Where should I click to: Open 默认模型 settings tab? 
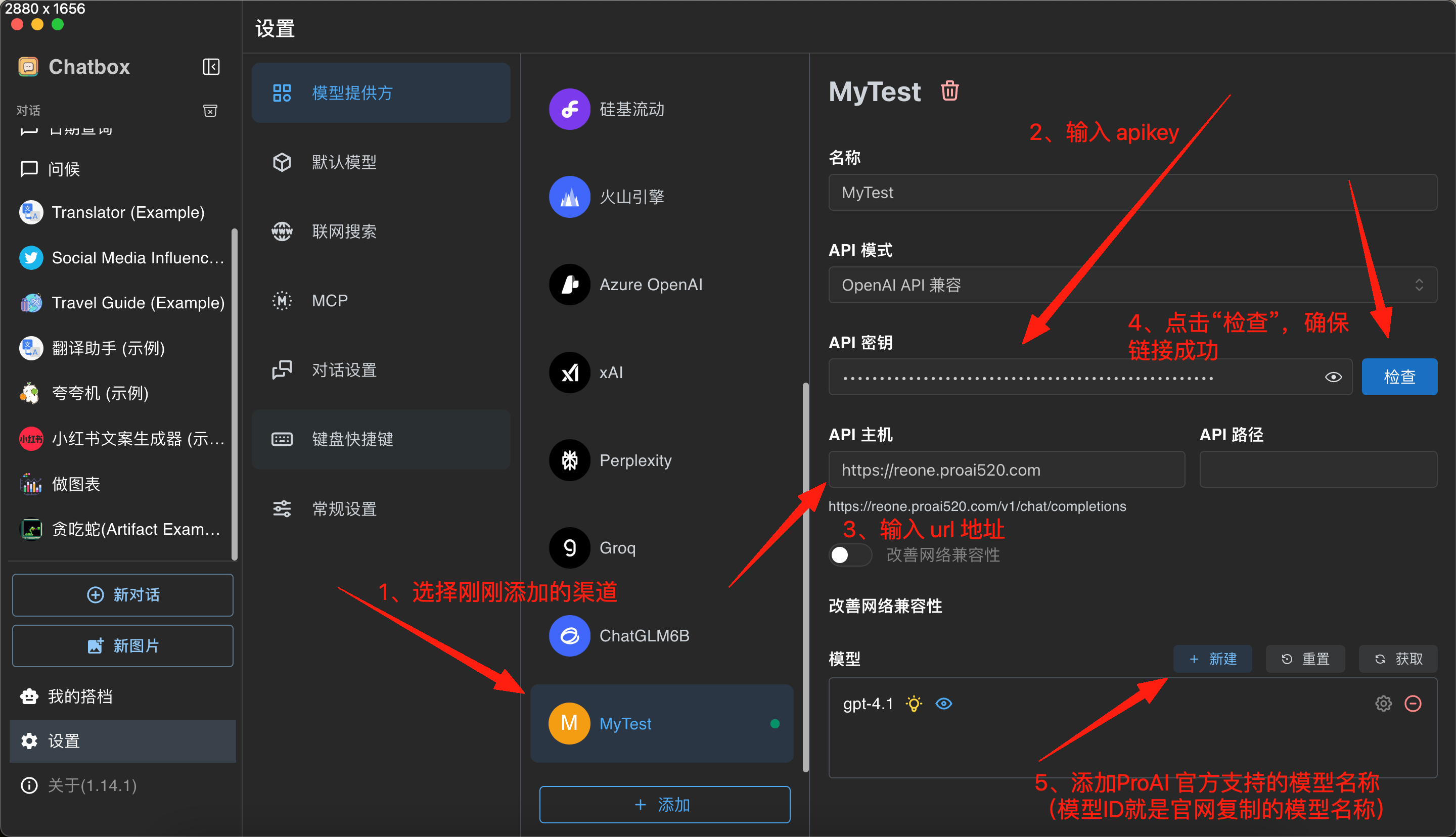[381, 162]
